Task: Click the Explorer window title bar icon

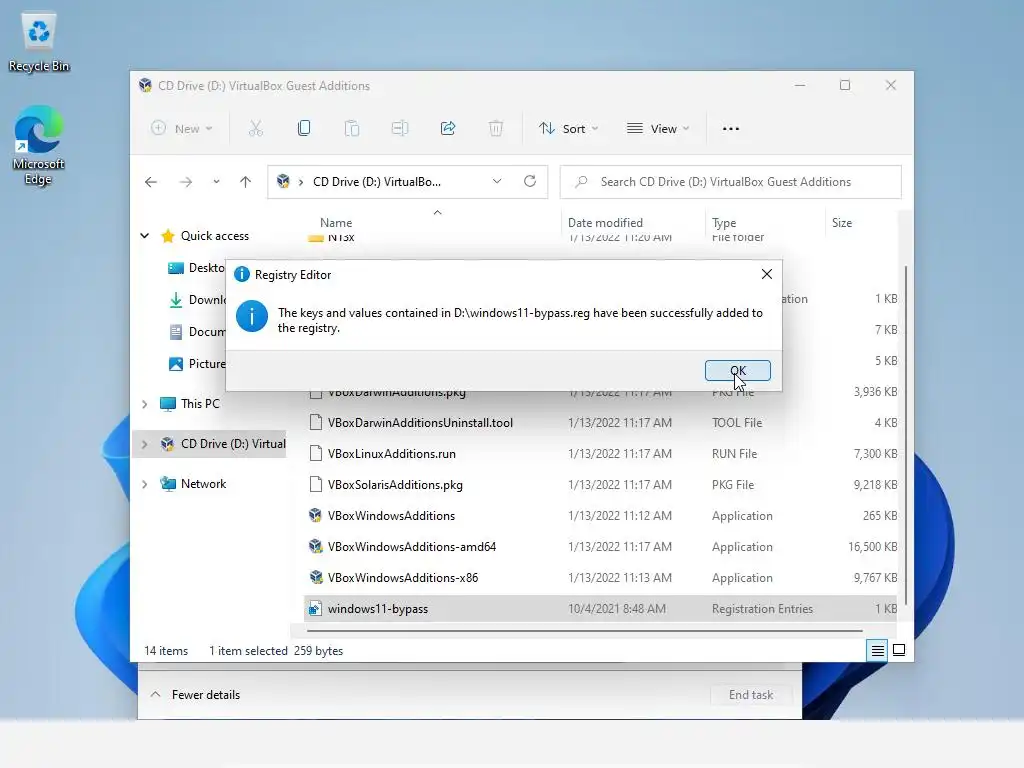Action: (x=145, y=86)
